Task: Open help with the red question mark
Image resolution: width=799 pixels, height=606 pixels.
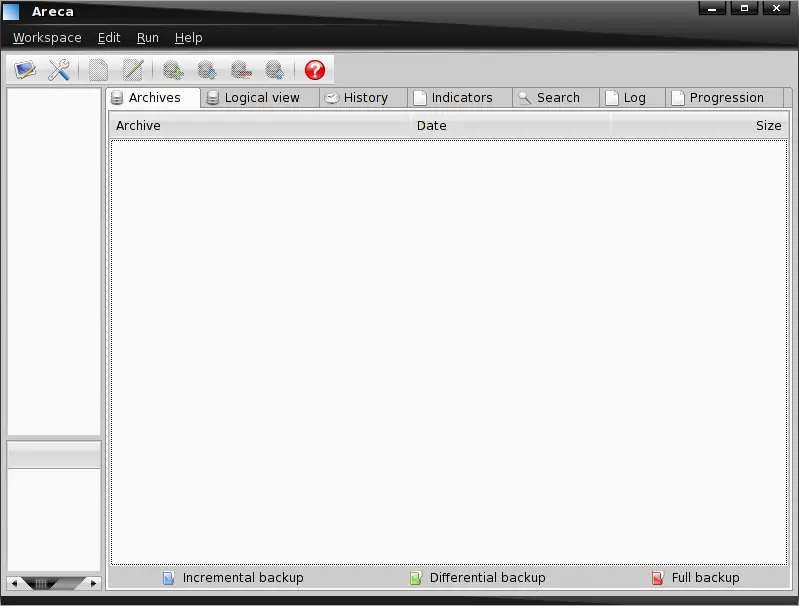Action: [x=315, y=70]
